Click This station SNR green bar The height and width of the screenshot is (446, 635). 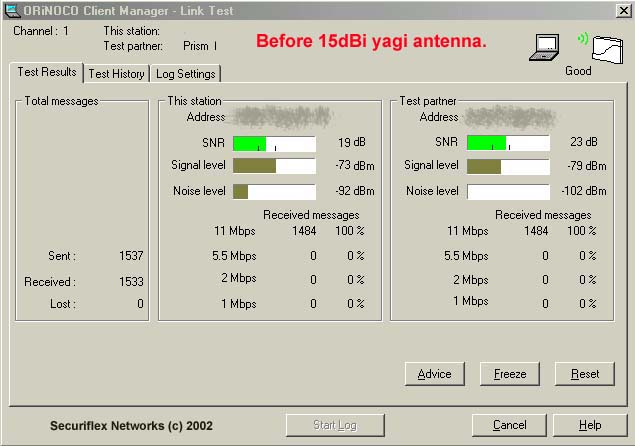274,144
